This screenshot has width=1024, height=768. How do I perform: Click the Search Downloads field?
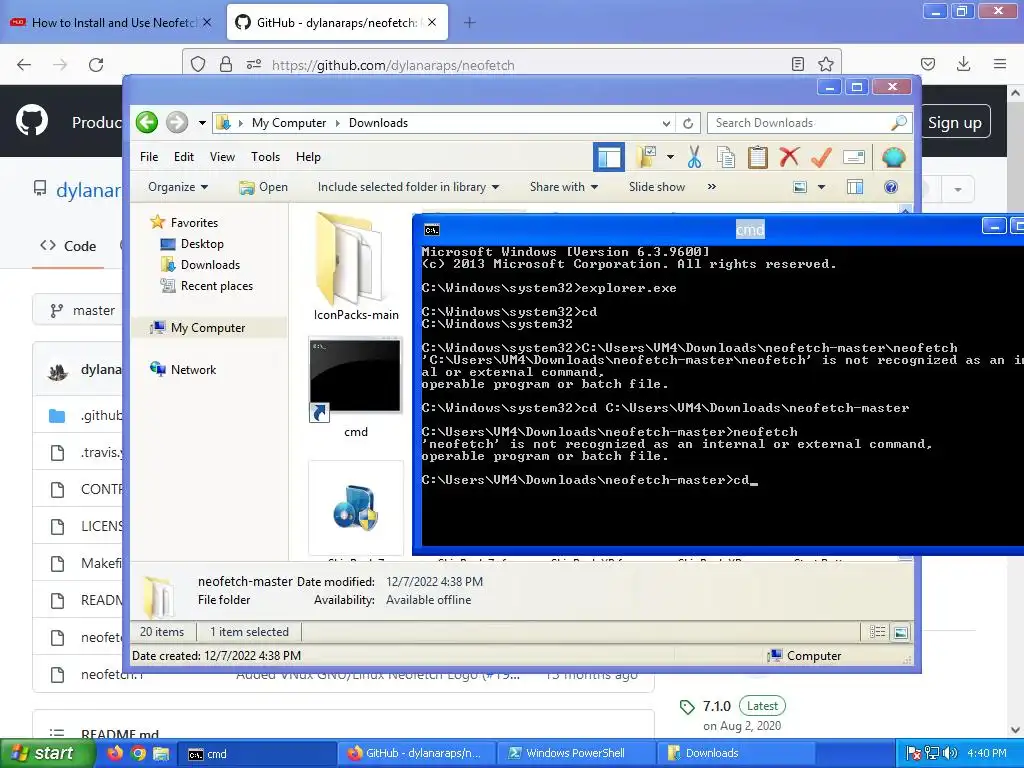coord(810,123)
